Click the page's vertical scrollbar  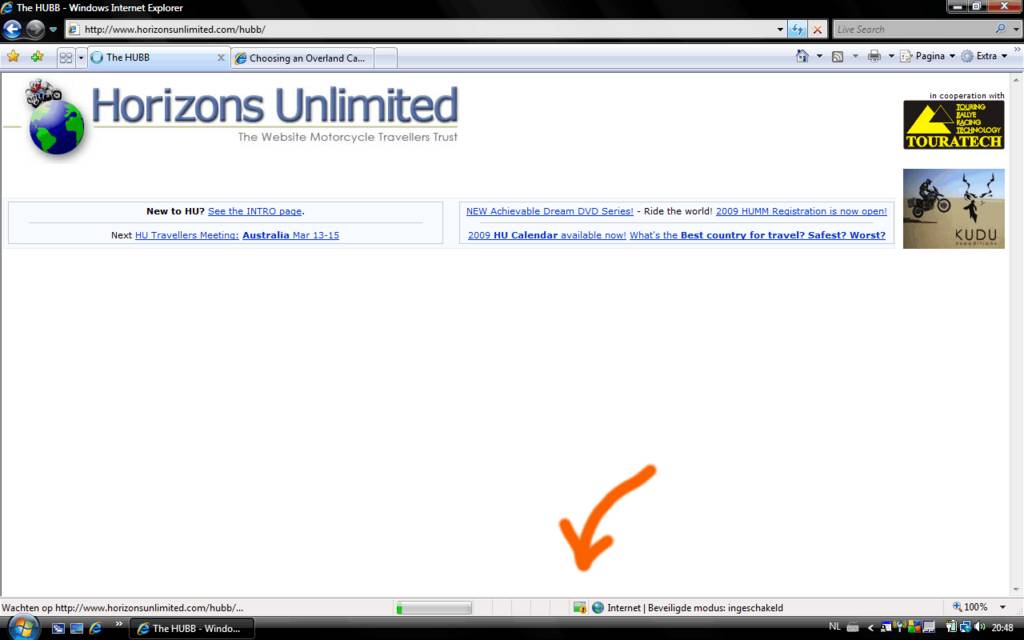click(x=1016, y=333)
